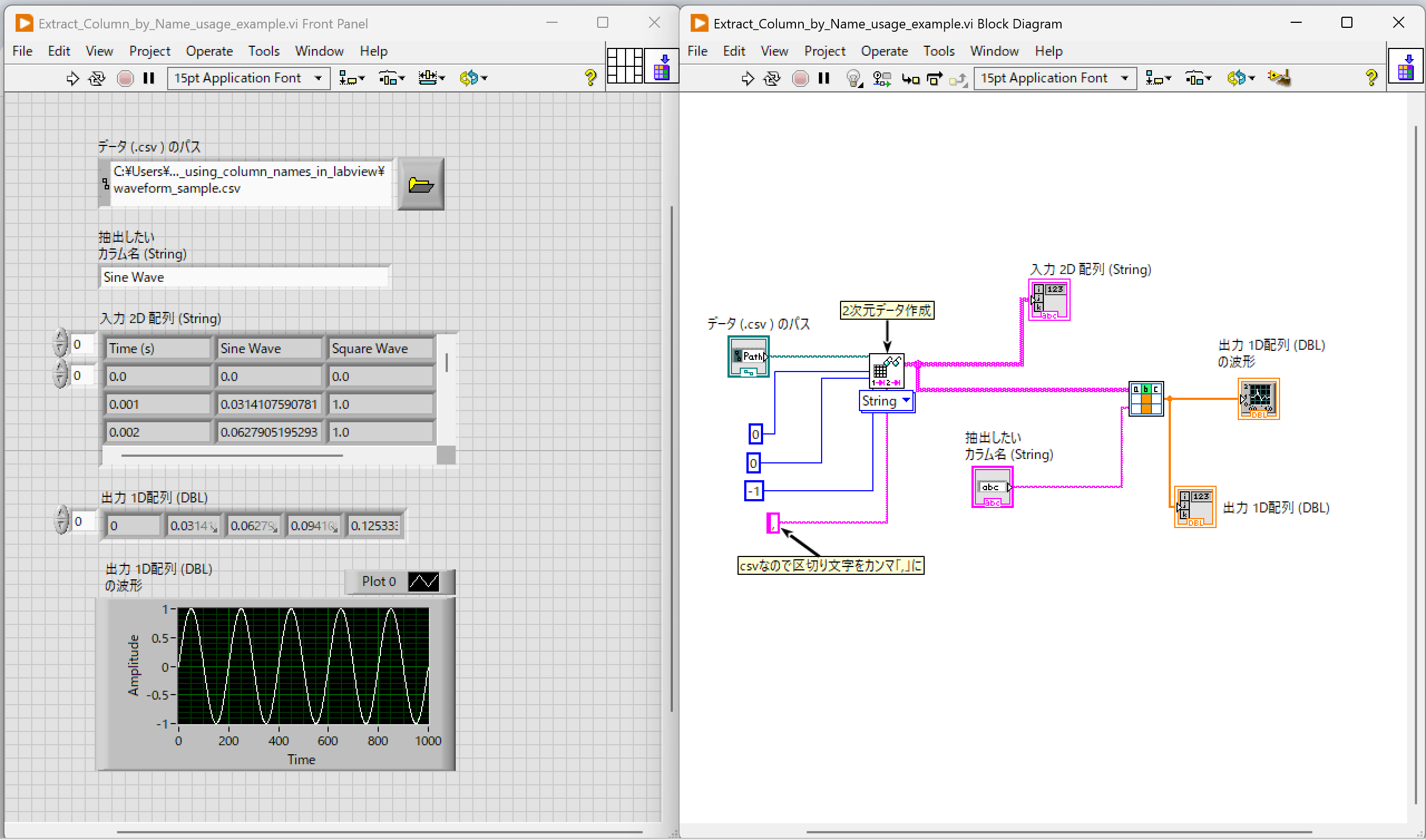
Task: Click Run arrow in Front Panel toolbar
Action: tap(72, 78)
